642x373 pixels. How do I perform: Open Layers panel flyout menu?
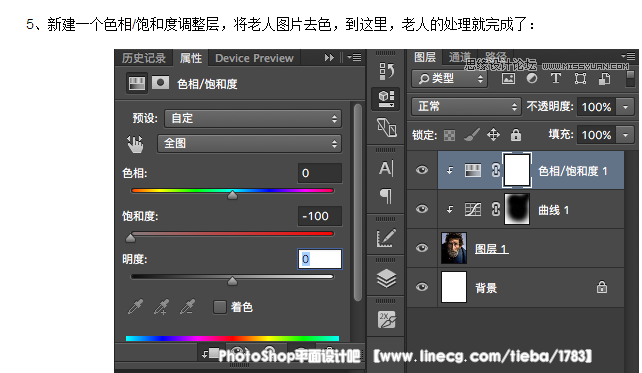[x=629, y=56]
